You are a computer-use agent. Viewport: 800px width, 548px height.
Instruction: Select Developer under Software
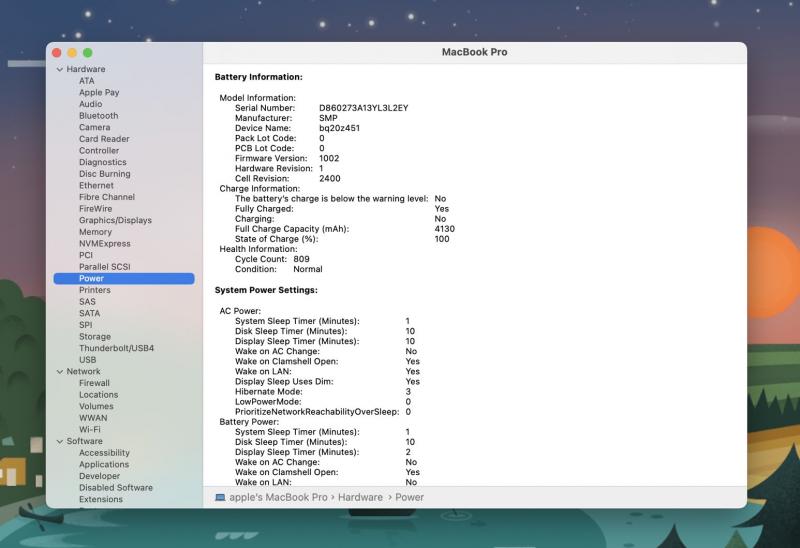click(x=99, y=476)
